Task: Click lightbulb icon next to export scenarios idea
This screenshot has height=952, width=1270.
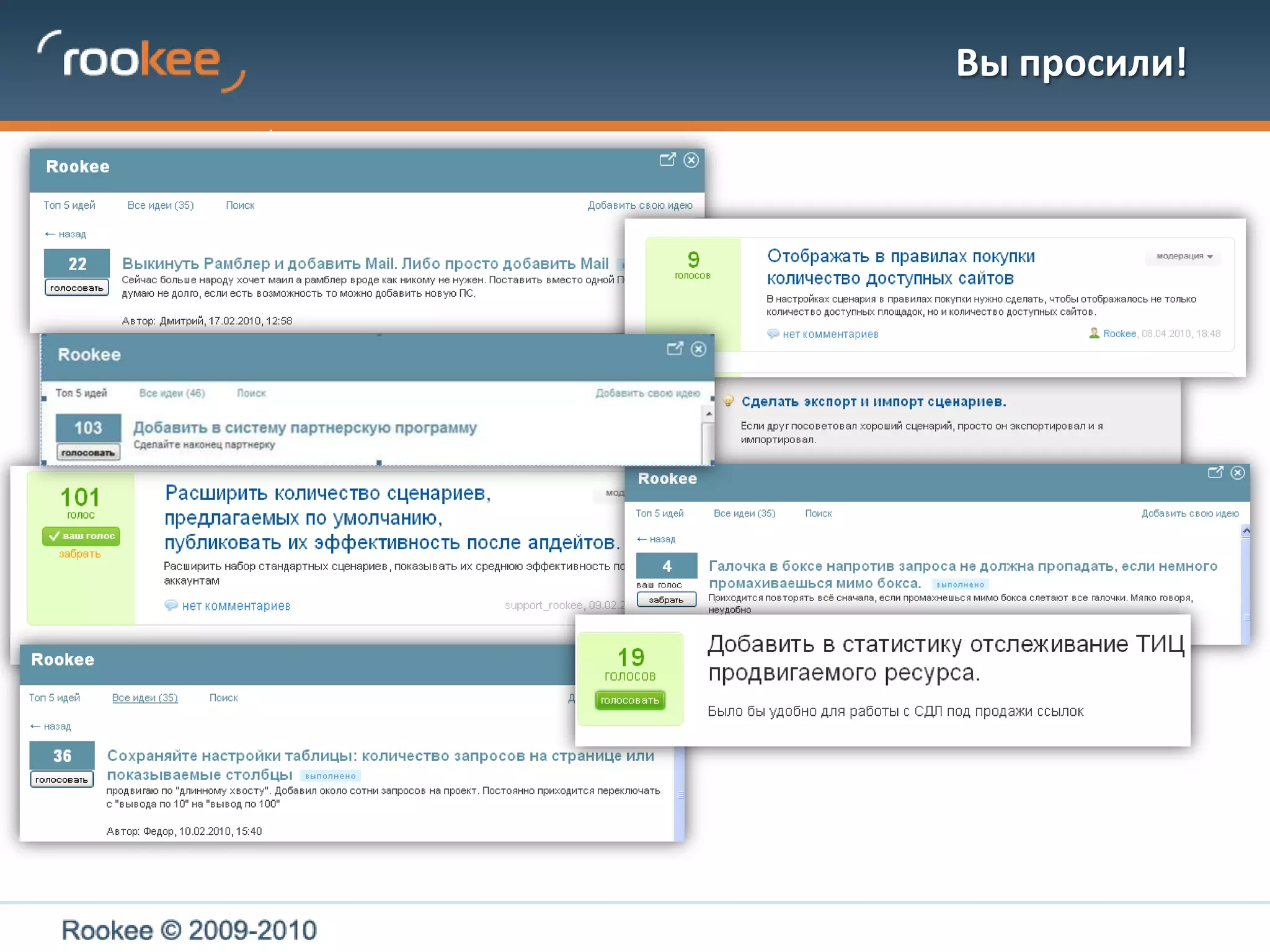Action: click(729, 401)
